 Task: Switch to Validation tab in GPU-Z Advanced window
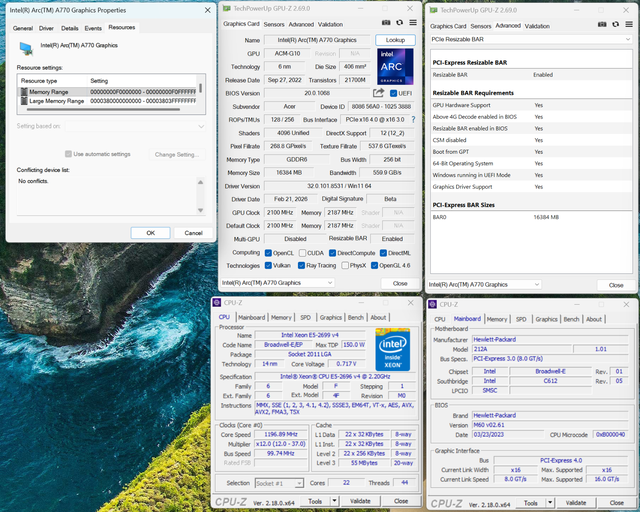tap(537, 26)
